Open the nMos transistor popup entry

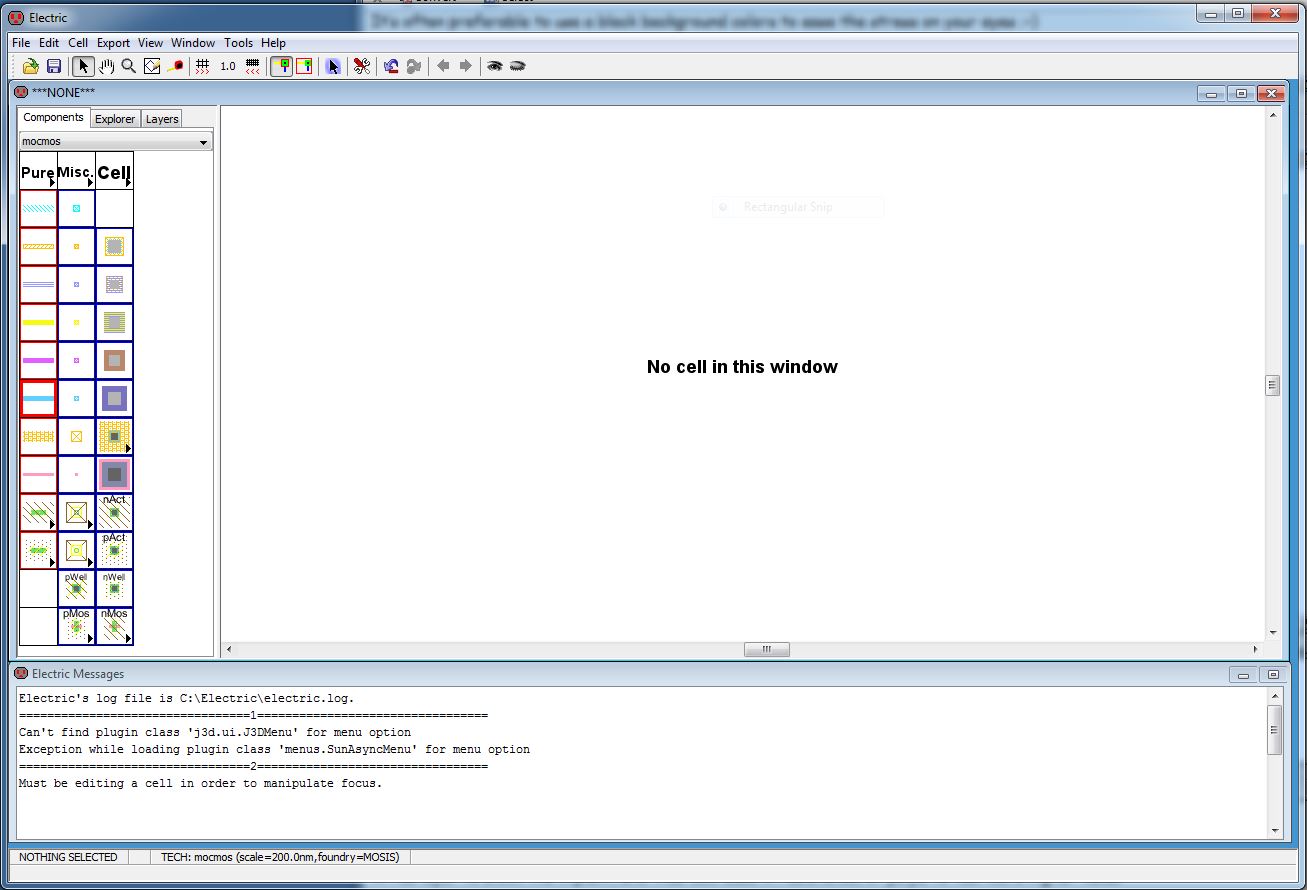[x=114, y=627]
